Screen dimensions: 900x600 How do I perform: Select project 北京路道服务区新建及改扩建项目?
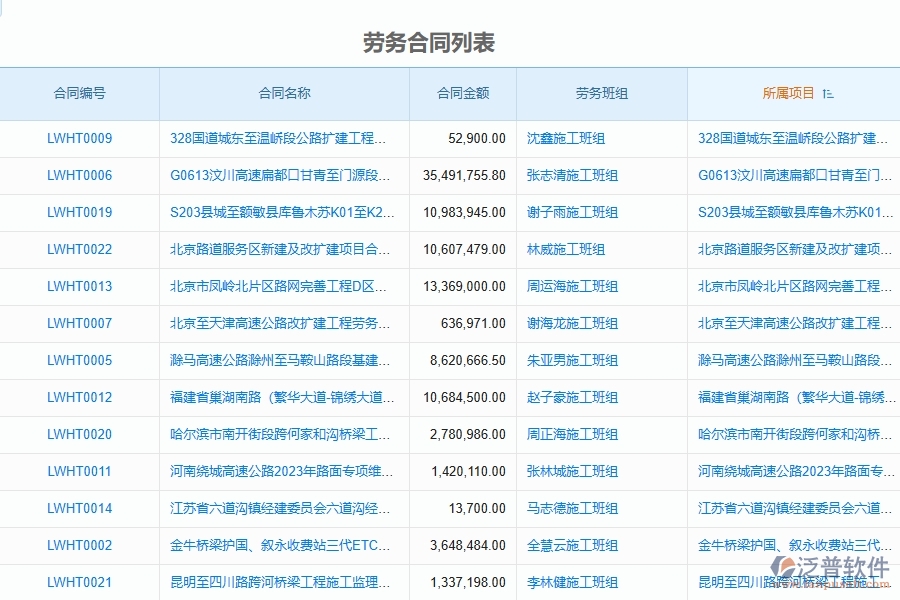pos(793,249)
